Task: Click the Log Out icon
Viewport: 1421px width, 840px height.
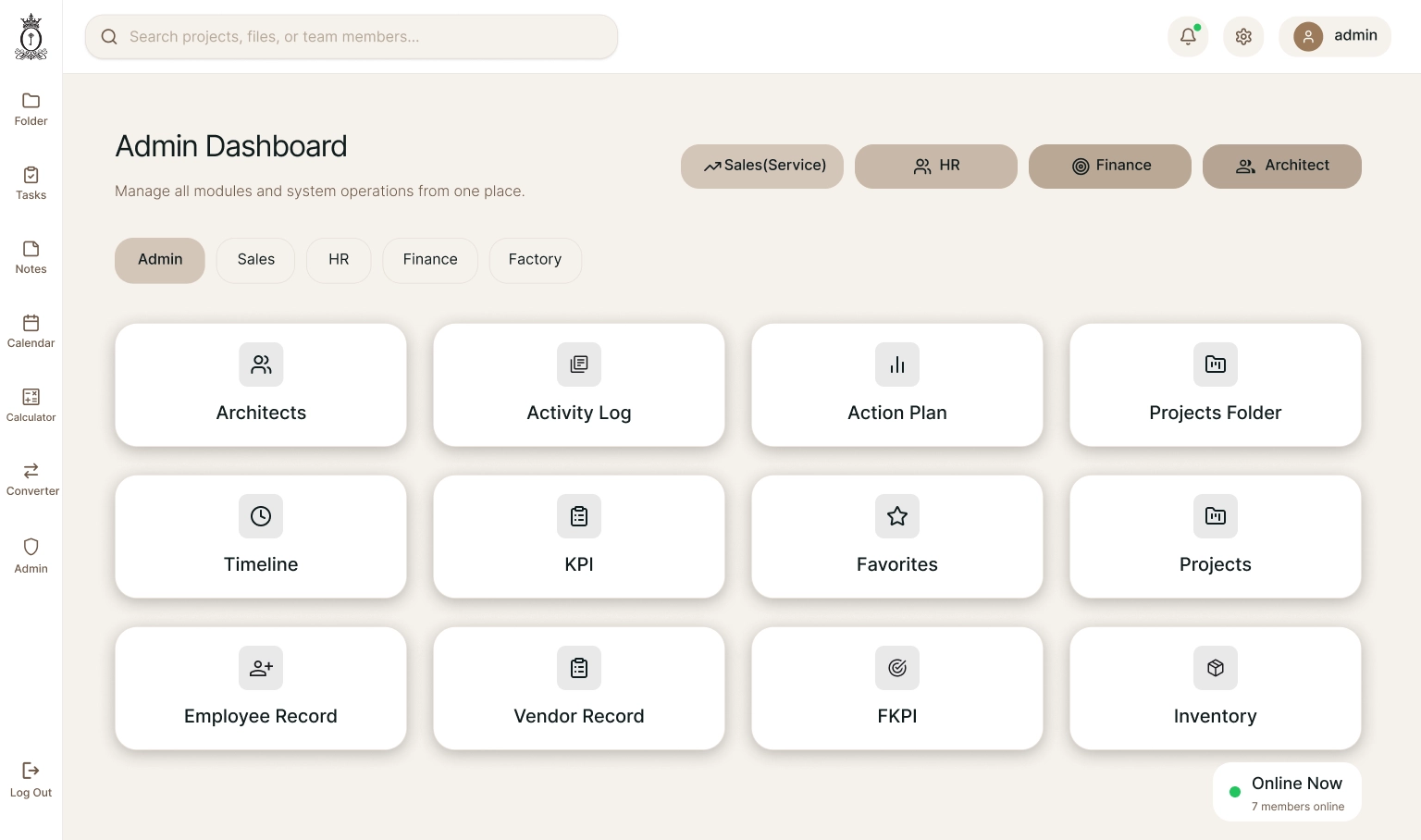Action: [x=31, y=771]
